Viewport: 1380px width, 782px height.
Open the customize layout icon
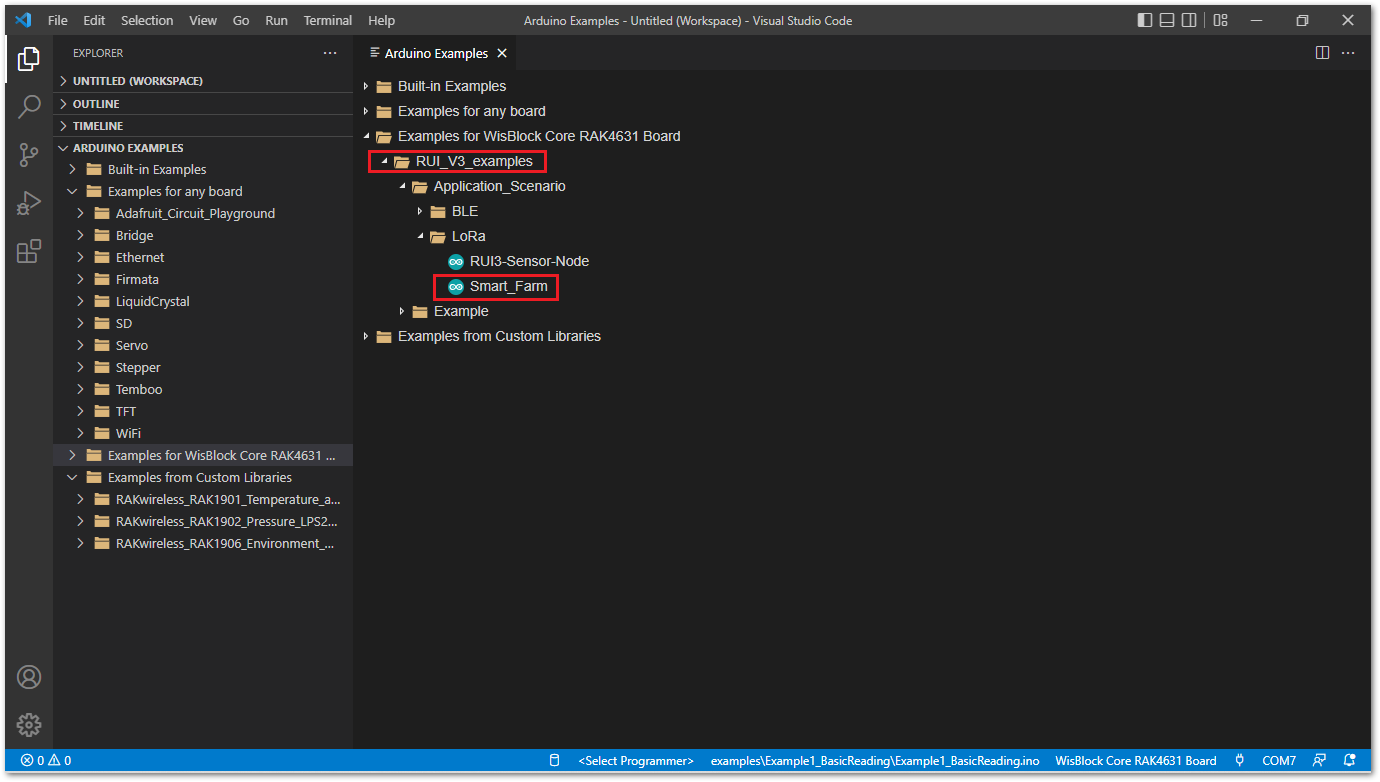pyautogui.click(x=1220, y=20)
